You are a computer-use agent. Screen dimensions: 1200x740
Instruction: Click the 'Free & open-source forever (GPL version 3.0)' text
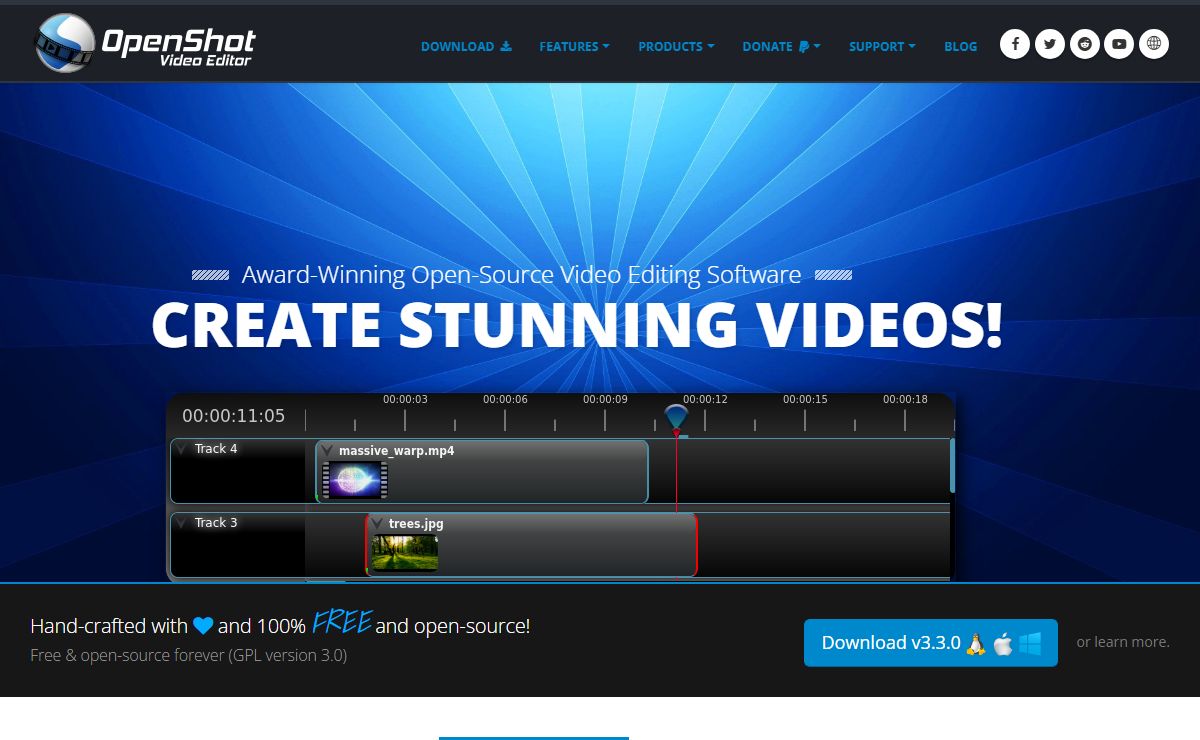[189, 656]
